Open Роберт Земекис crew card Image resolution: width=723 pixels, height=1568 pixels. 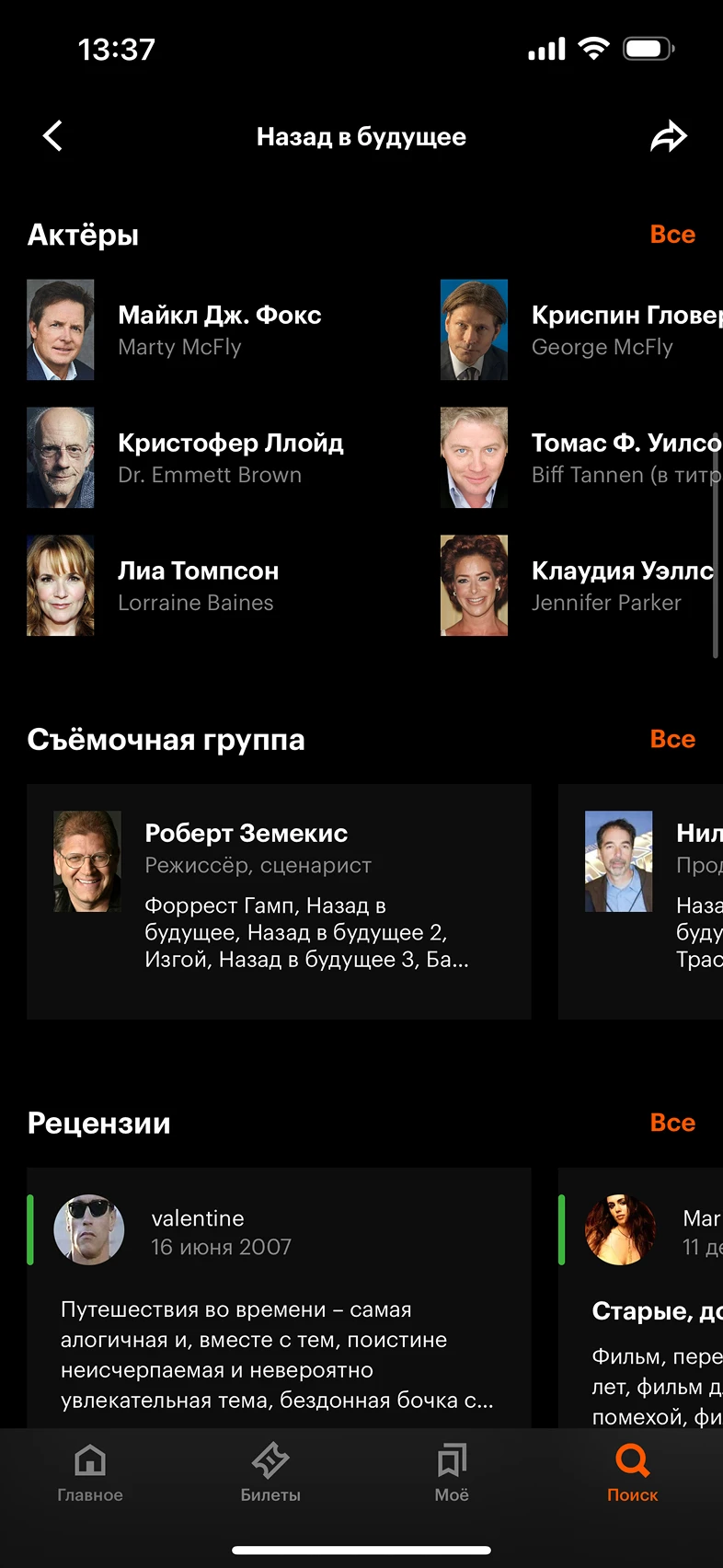click(x=279, y=901)
